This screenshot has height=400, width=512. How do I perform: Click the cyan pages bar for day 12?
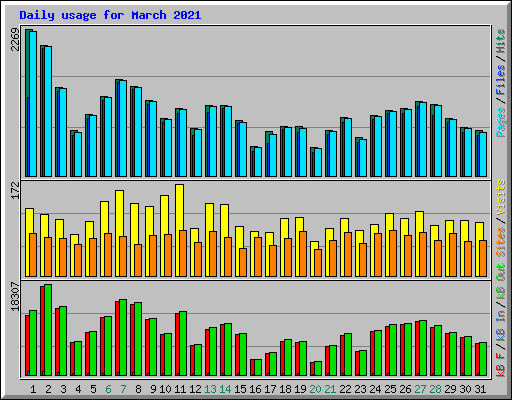pos(198,153)
